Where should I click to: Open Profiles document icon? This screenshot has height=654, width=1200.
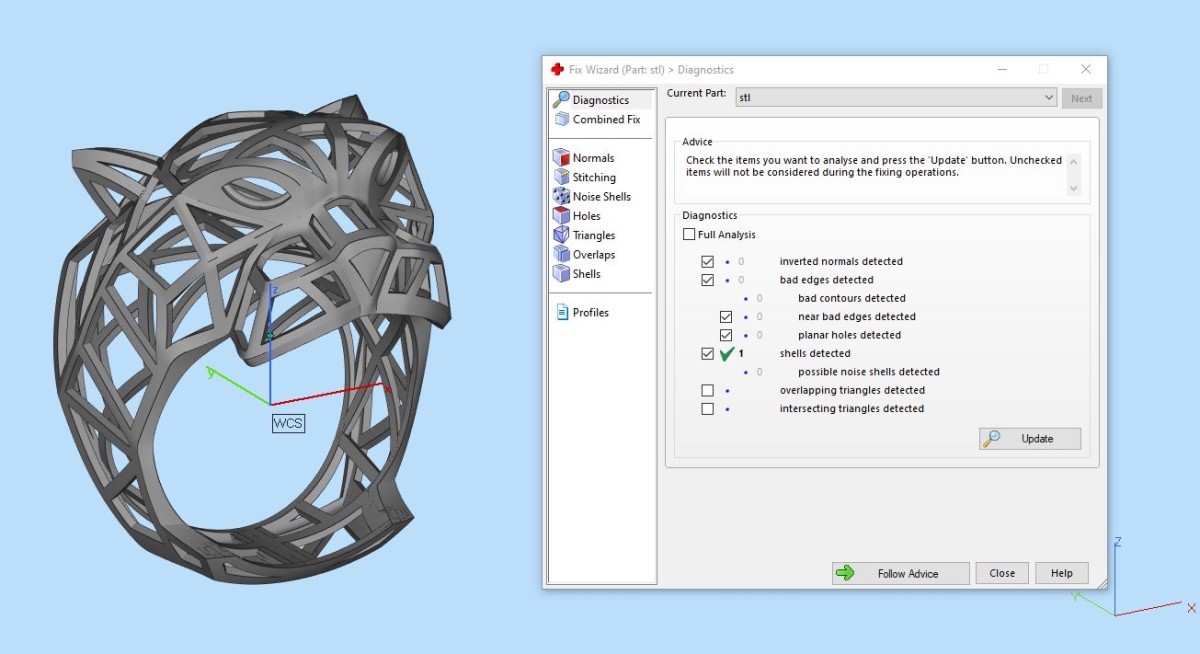(x=561, y=313)
